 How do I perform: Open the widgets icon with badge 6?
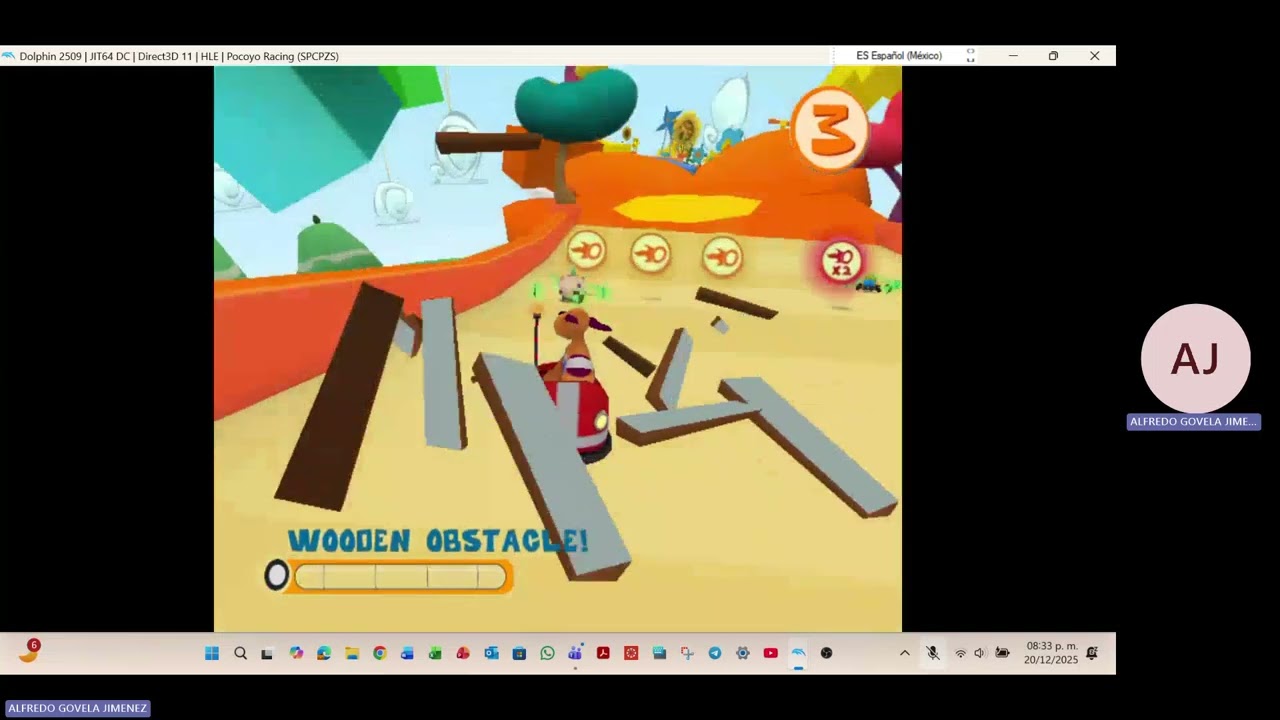(29, 651)
